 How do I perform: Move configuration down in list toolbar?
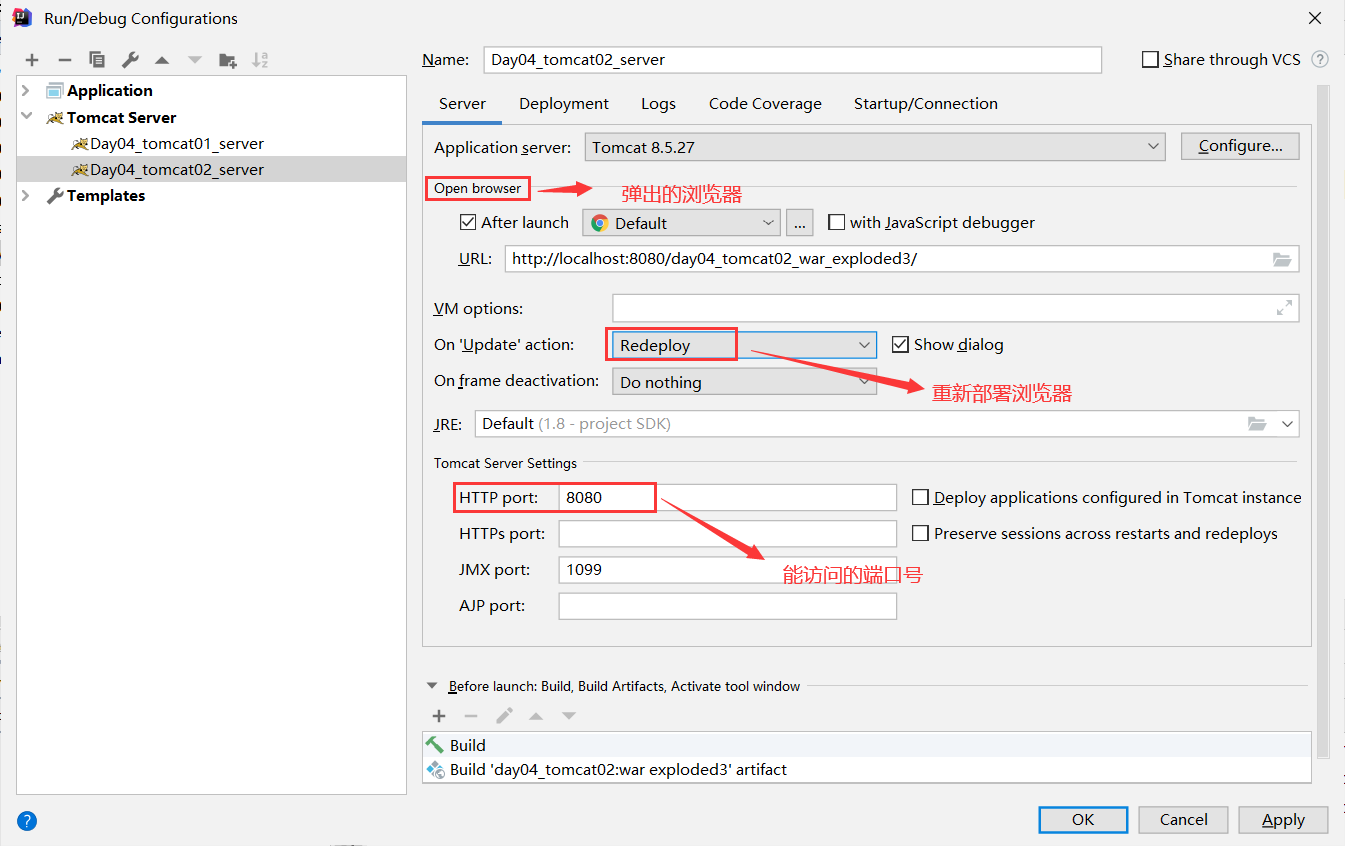(x=195, y=60)
